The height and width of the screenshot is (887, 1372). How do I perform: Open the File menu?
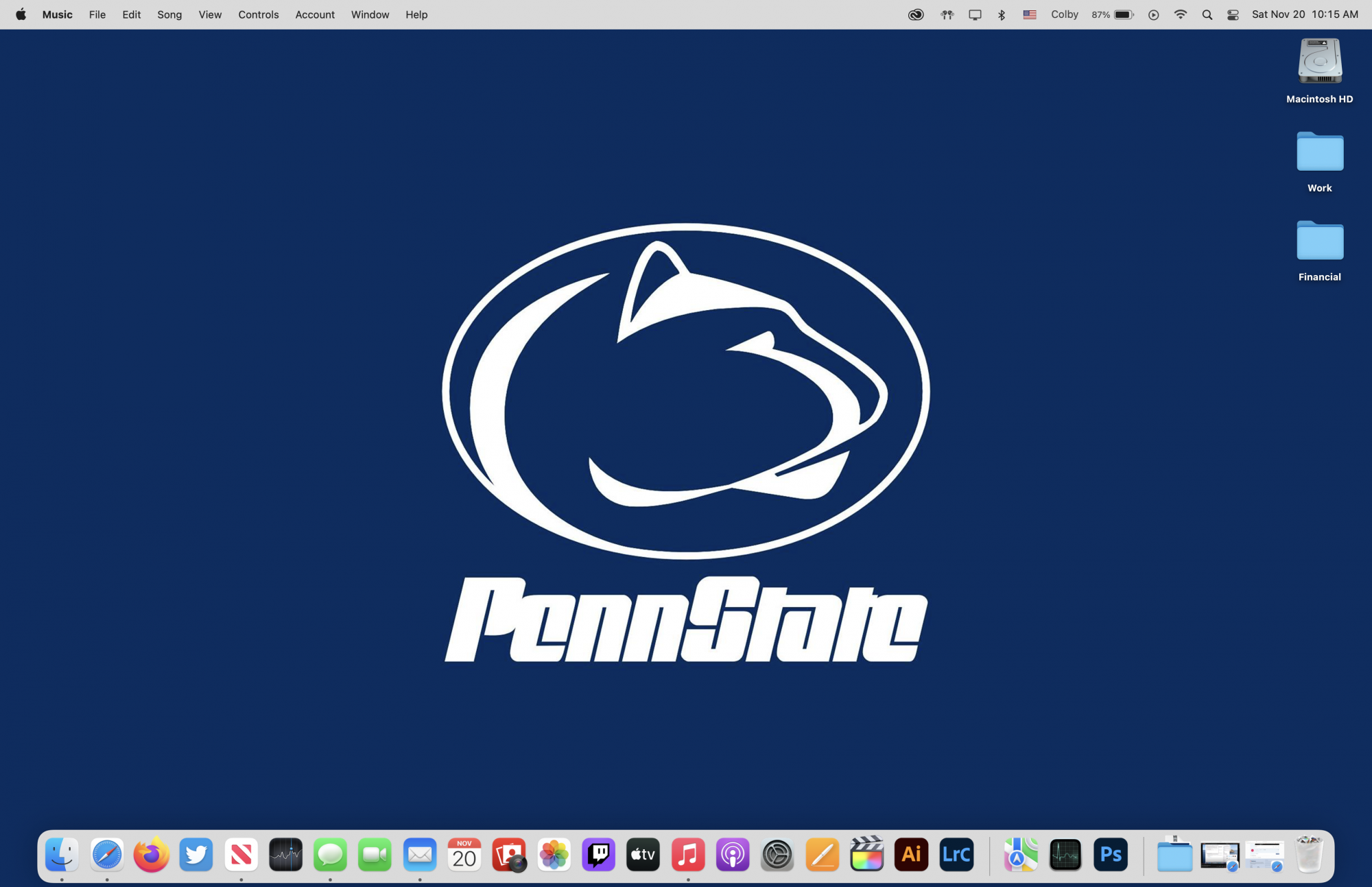tap(97, 14)
